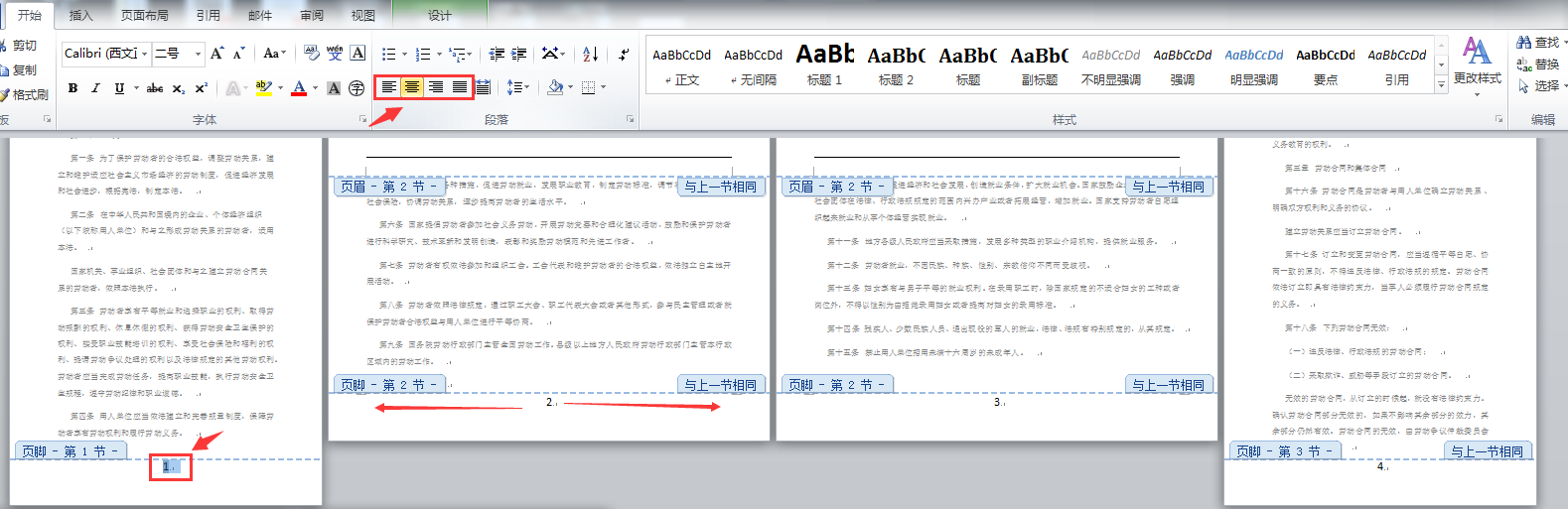Click 剪切 (Cut) button
Viewport: 1568px width, 509px height.
click(x=19, y=46)
